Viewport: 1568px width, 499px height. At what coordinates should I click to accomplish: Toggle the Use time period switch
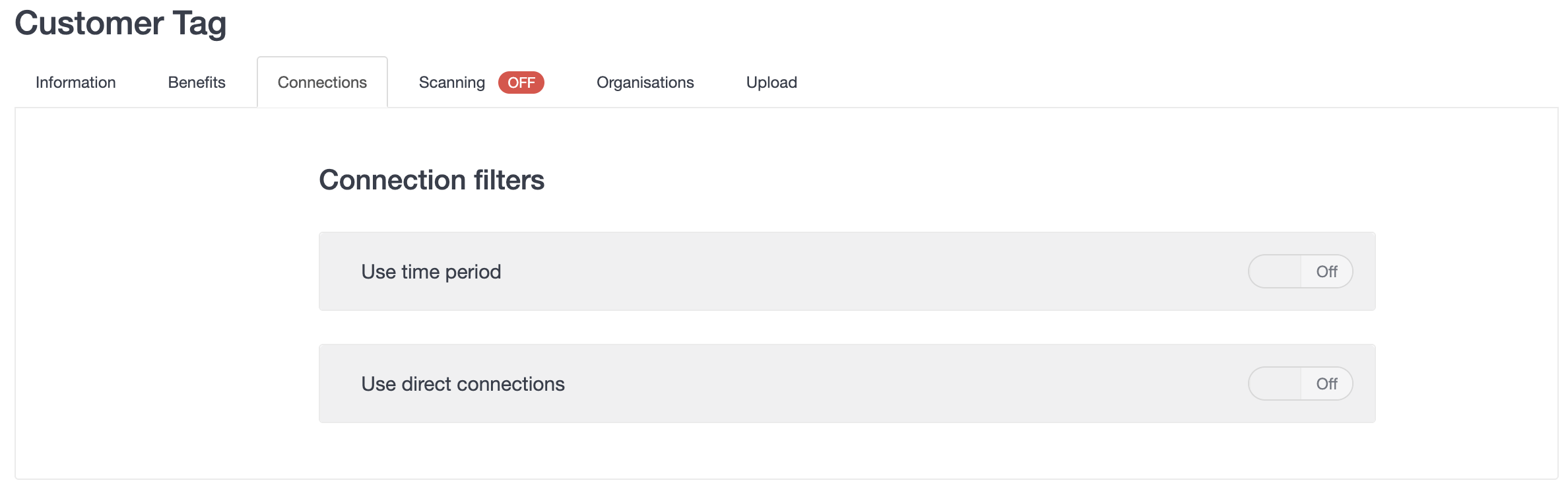(x=1300, y=271)
